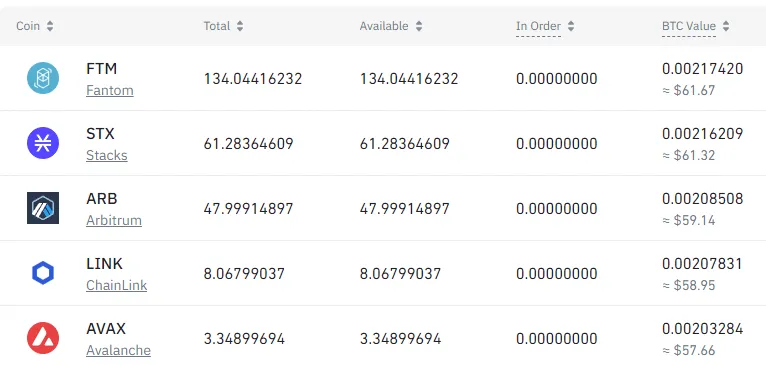Click the BTC Value column header label
The height and width of the screenshot is (365, 766).
[x=689, y=26]
